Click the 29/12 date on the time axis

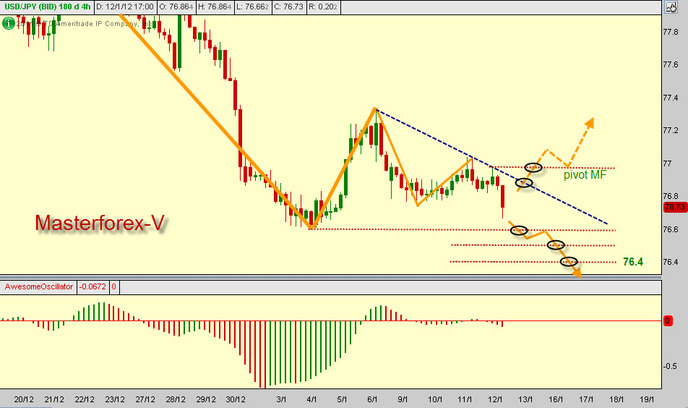[205, 400]
